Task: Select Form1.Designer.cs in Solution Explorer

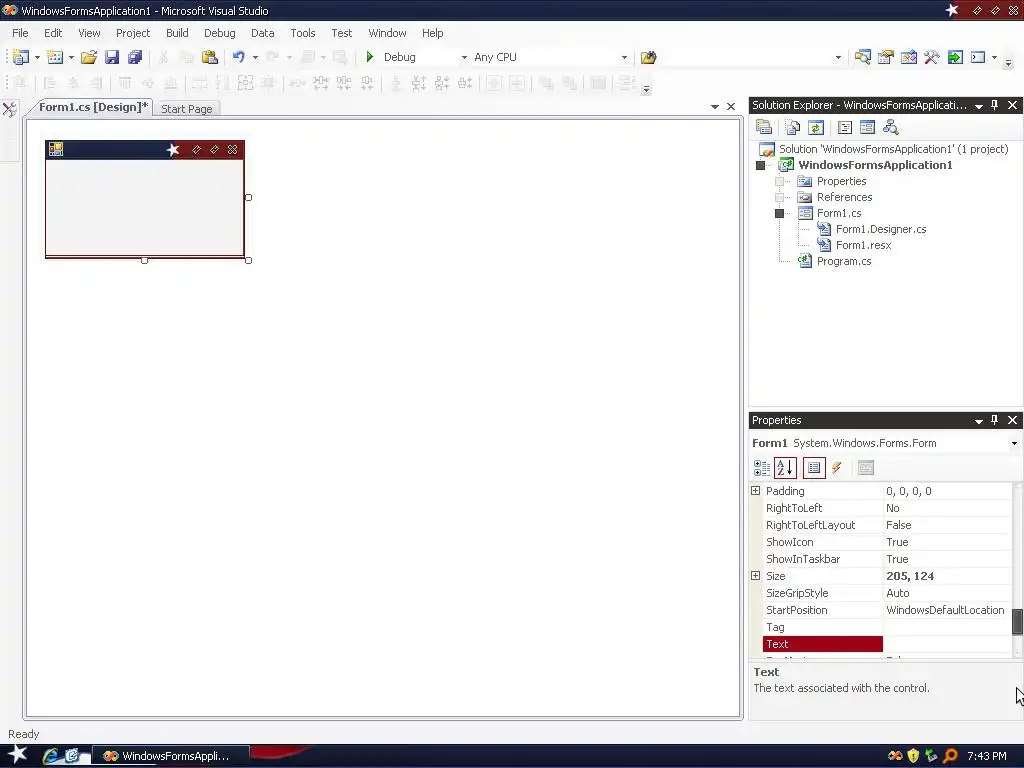Action: pyautogui.click(x=881, y=229)
